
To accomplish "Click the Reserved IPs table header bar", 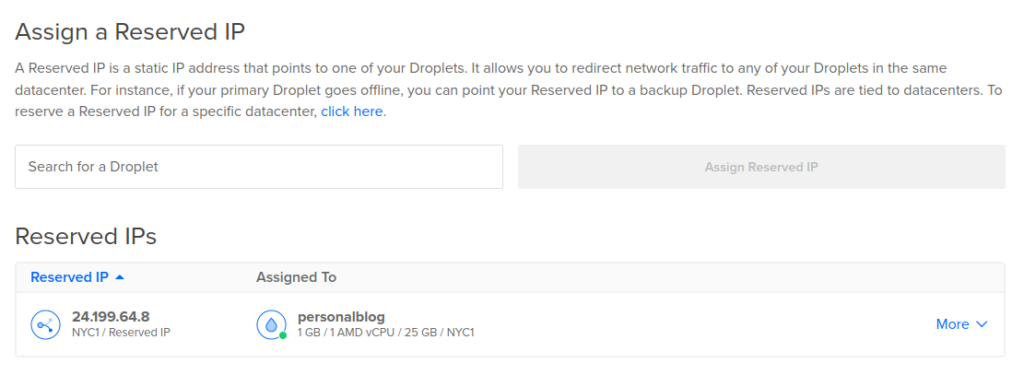I will [x=510, y=277].
